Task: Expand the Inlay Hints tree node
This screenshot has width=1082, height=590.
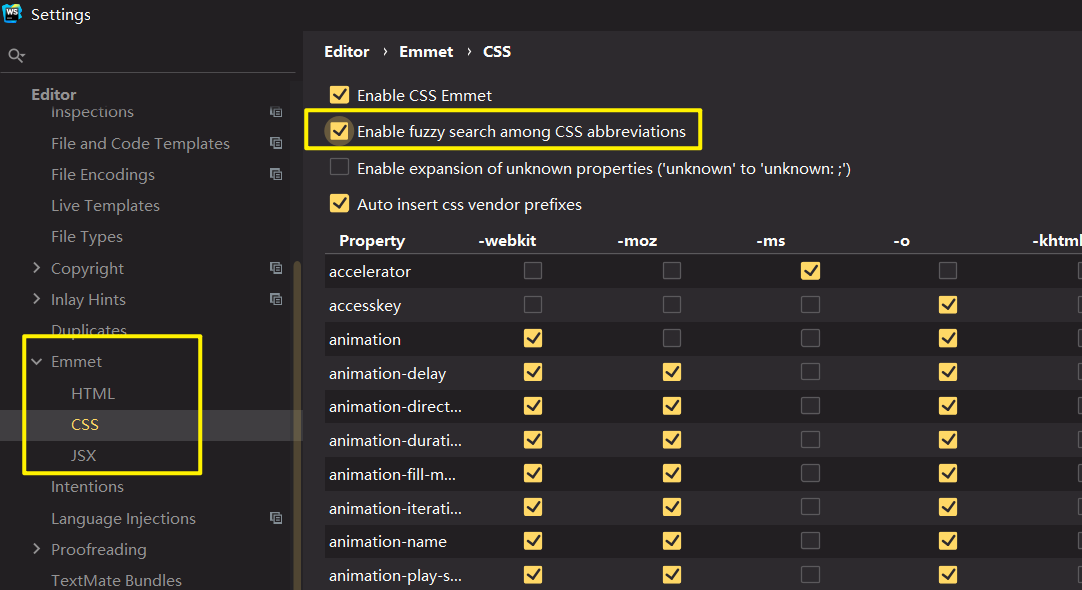Action: [x=37, y=299]
